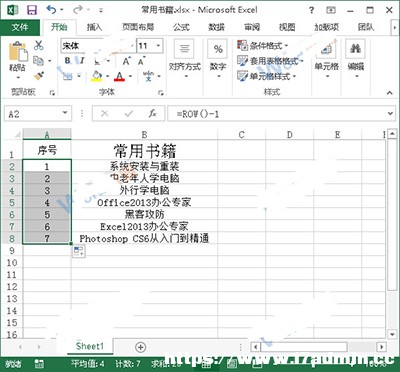Screen dimensions: 400x372
Task: Apply the red font color A
Action: (119, 76)
